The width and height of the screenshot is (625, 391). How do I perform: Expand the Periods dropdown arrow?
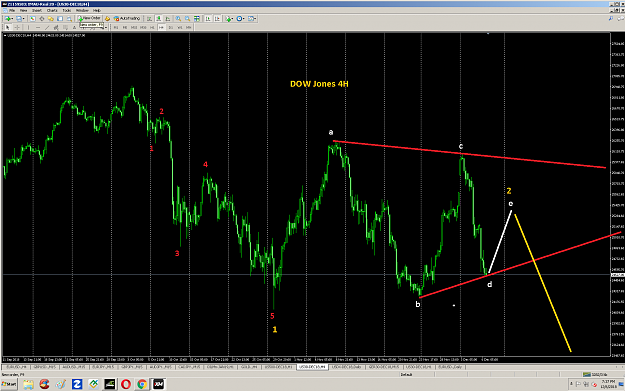[x=244, y=18]
